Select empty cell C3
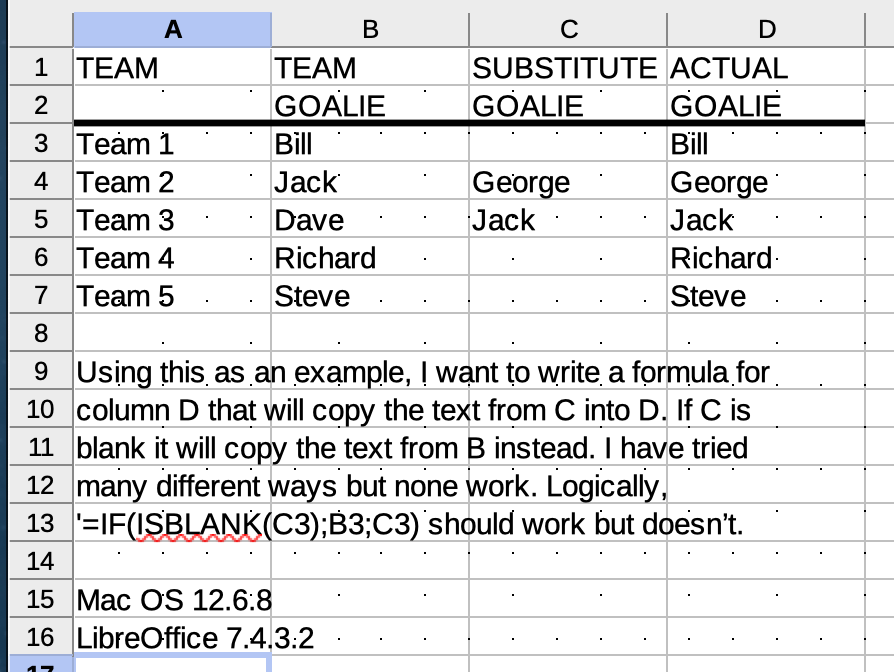The image size is (894, 672). tap(568, 144)
